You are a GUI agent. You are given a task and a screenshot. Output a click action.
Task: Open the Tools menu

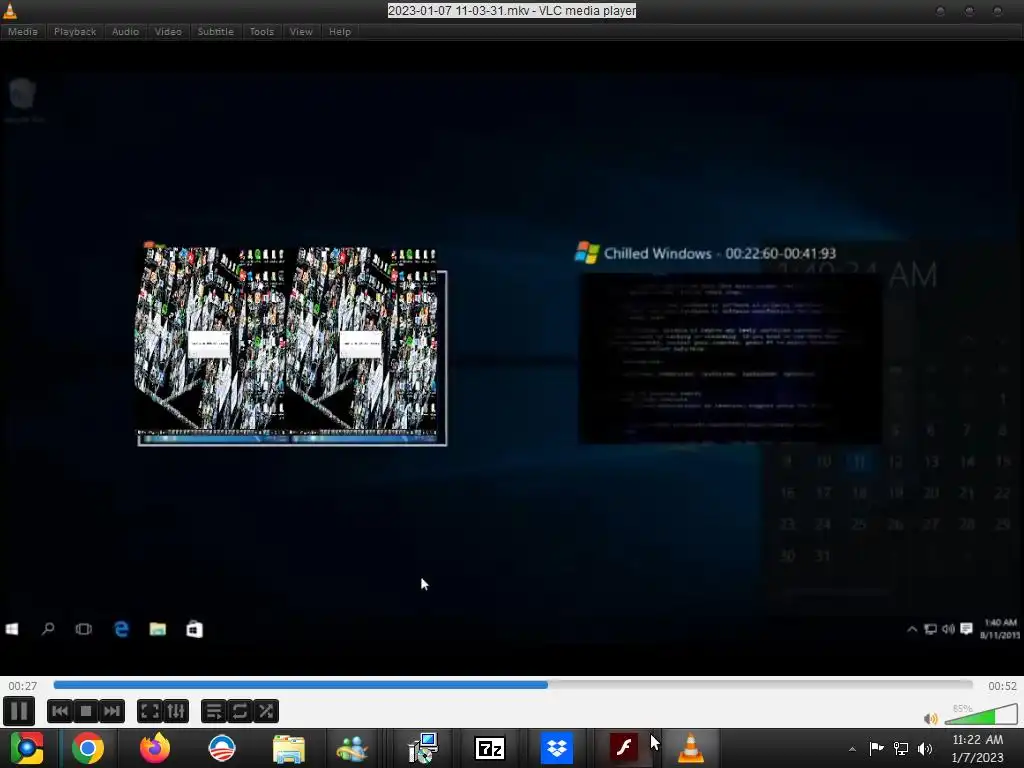click(x=262, y=31)
